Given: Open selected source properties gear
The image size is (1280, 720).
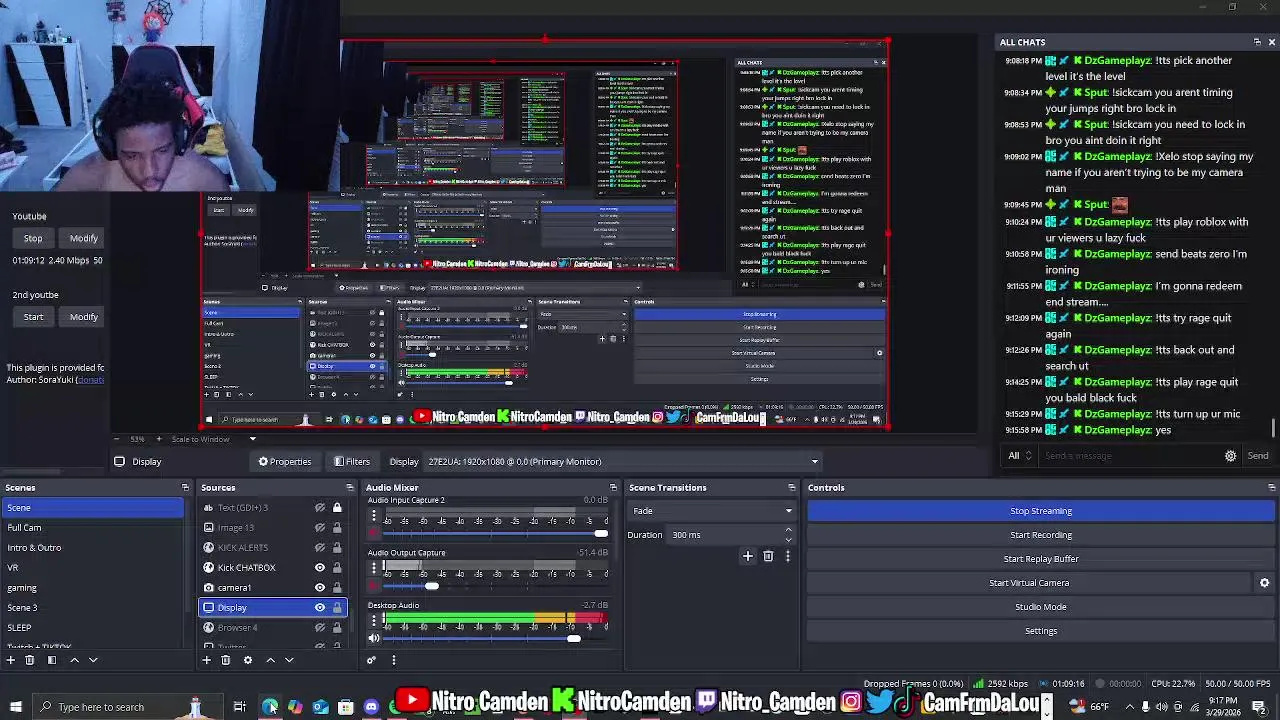Looking at the screenshot, I should click(248, 660).
